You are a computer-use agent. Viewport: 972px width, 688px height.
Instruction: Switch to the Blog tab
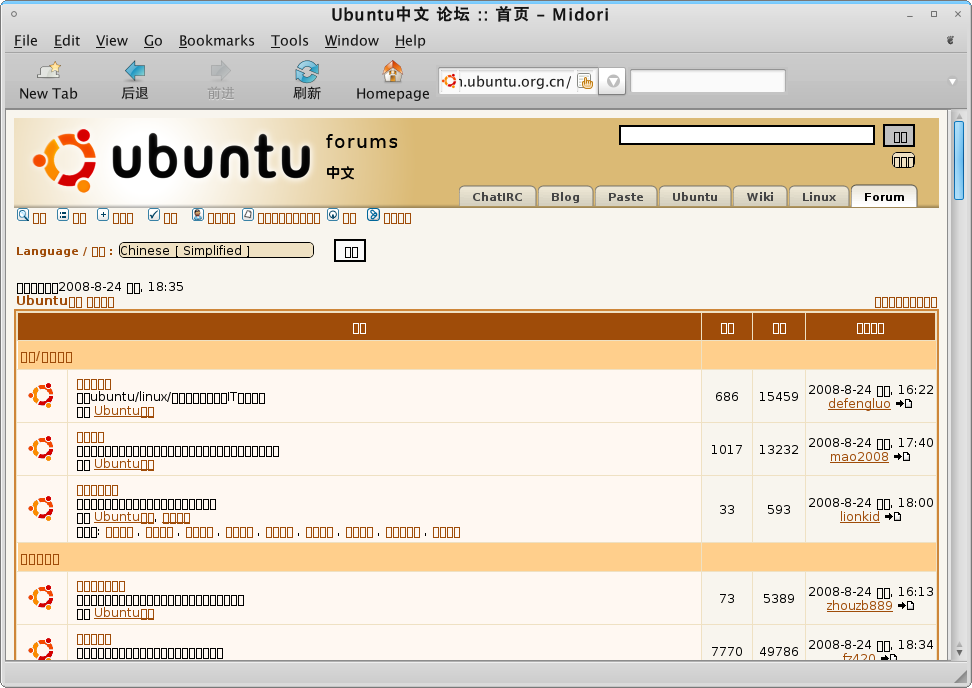click(565, 196)
